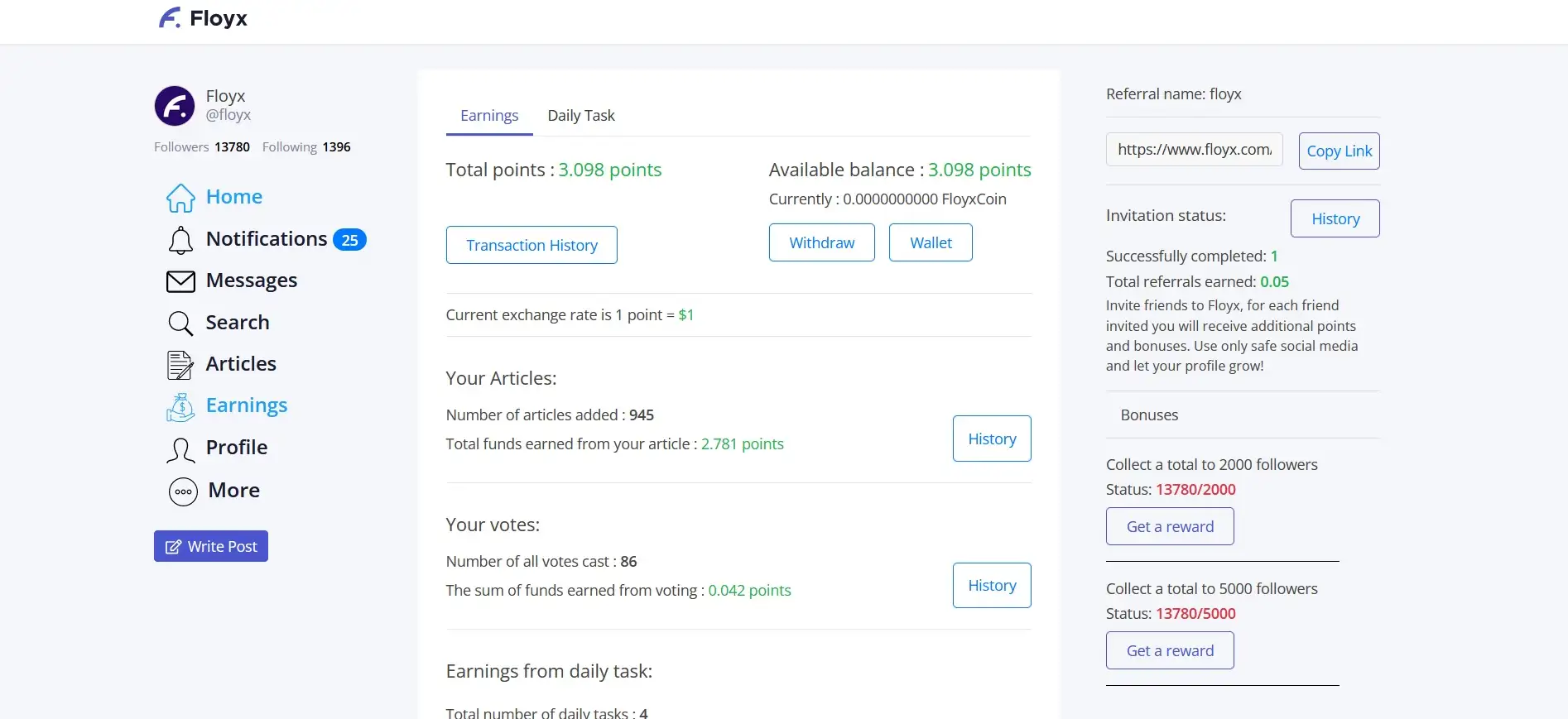Screen dimensions: 1568x719
Task: Open Transaction History
Action: click(531, 245)
